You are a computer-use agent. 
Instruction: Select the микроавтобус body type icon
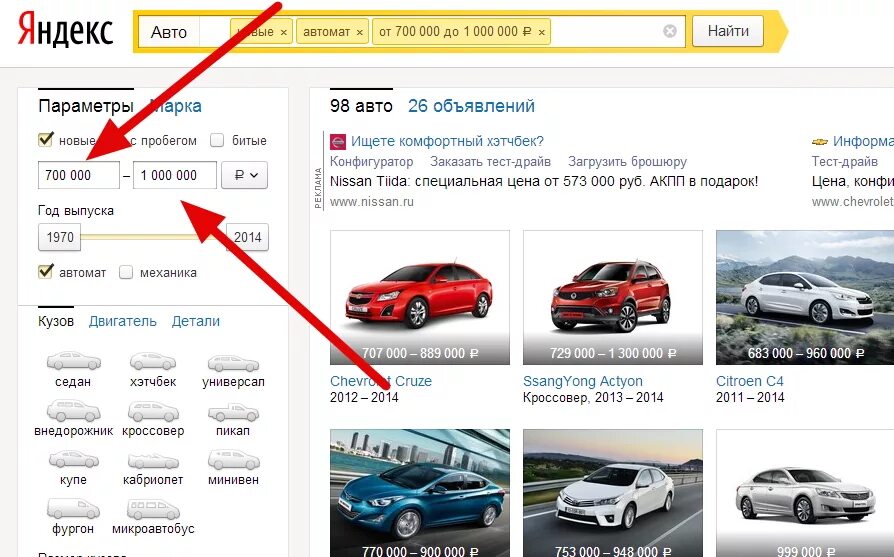click(x=153, y=509)
